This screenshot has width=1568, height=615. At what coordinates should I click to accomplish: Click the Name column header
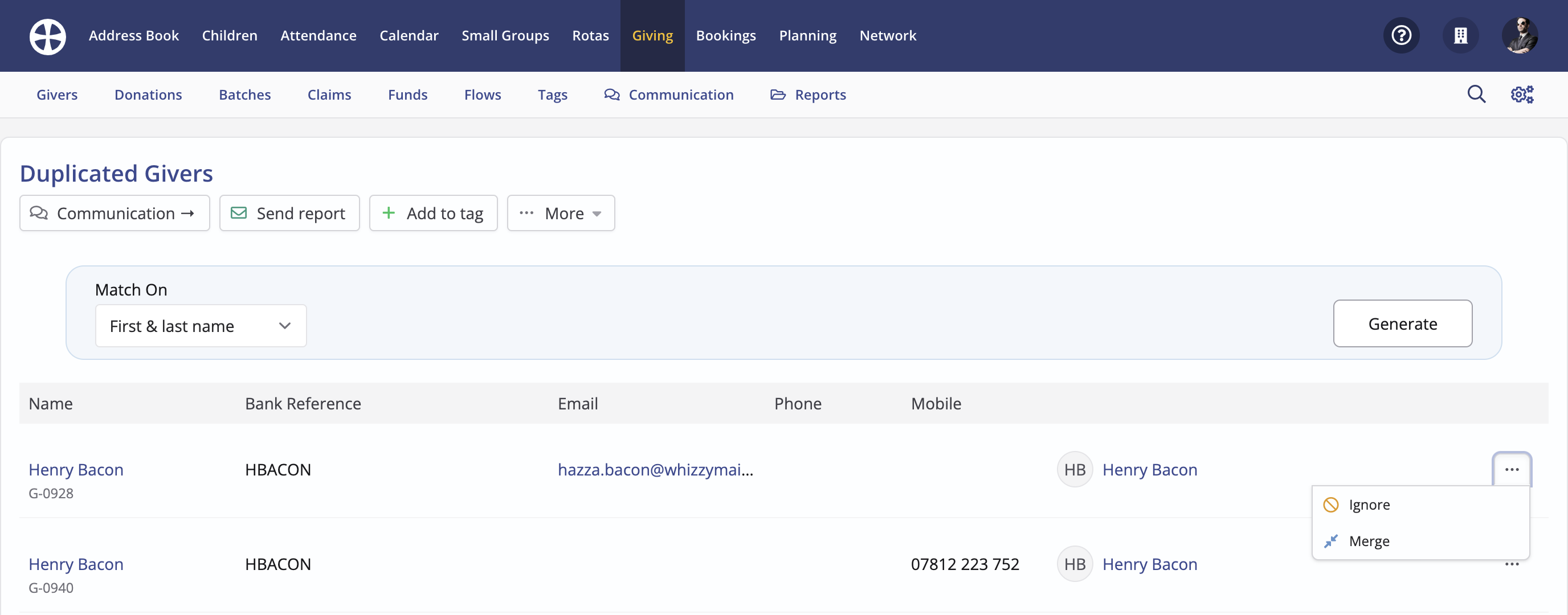point(51,403)
